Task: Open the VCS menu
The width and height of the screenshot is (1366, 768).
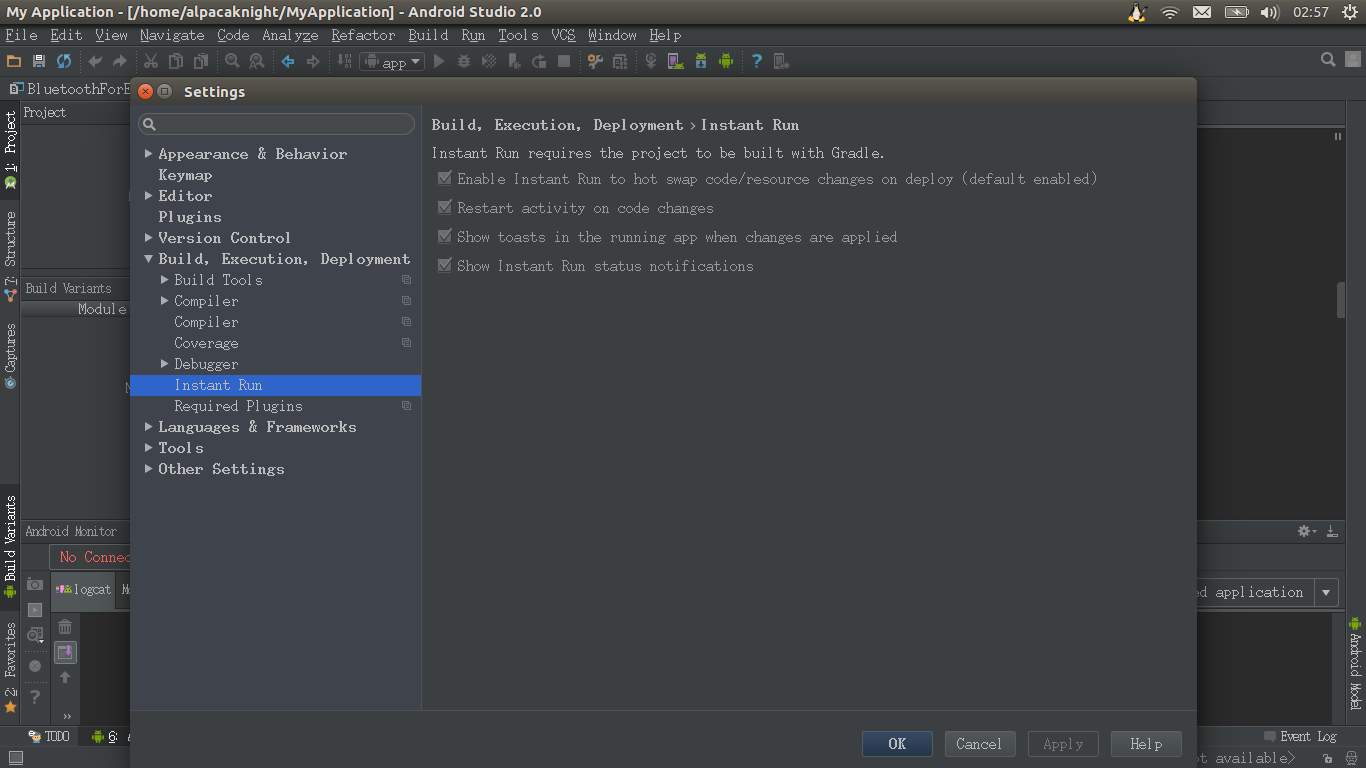Action: coord(563,35)
